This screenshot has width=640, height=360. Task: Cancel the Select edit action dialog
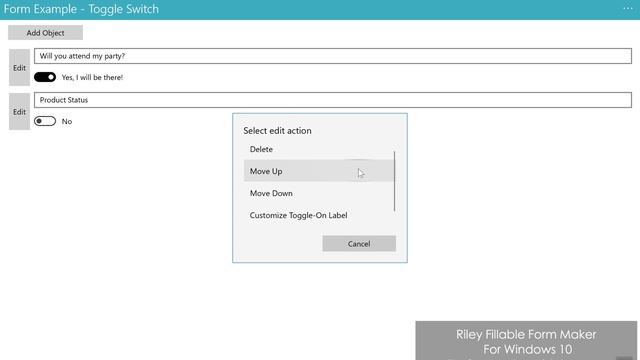point(359,244)
